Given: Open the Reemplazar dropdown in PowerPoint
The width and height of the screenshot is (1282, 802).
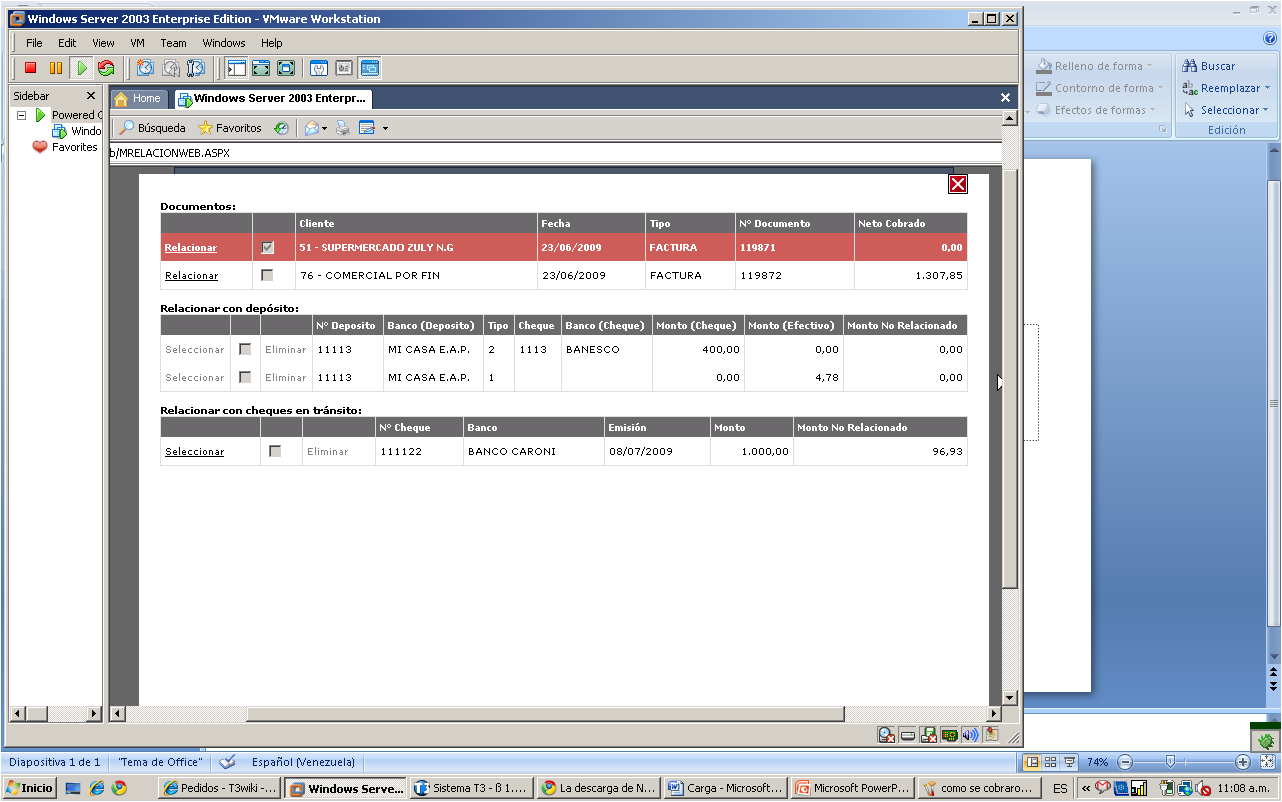Looking at the screenshot, I should pyautogui.click(x=1265, y=88).
